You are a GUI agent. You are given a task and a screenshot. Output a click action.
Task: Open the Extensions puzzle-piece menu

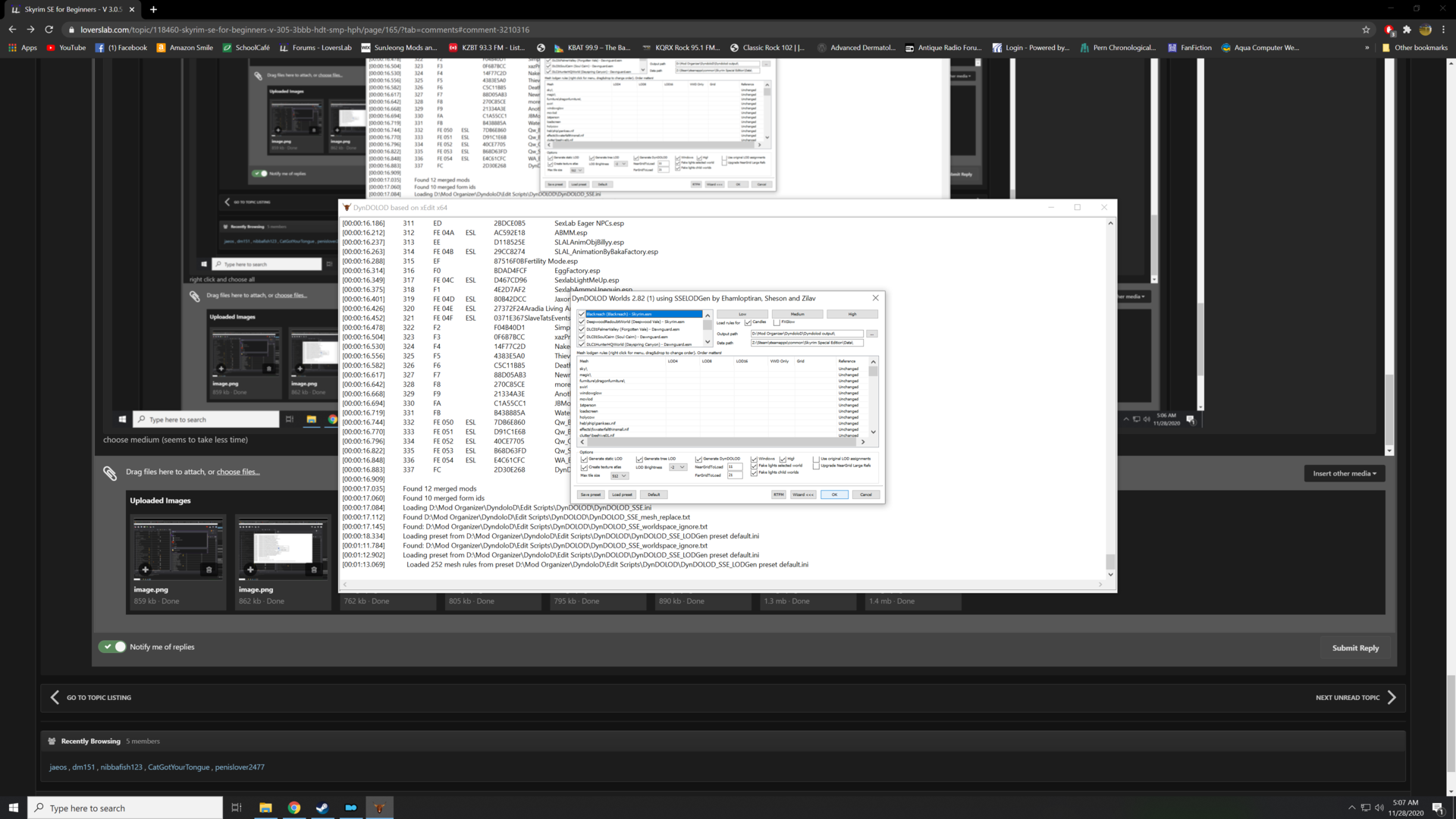[1407, 30]
